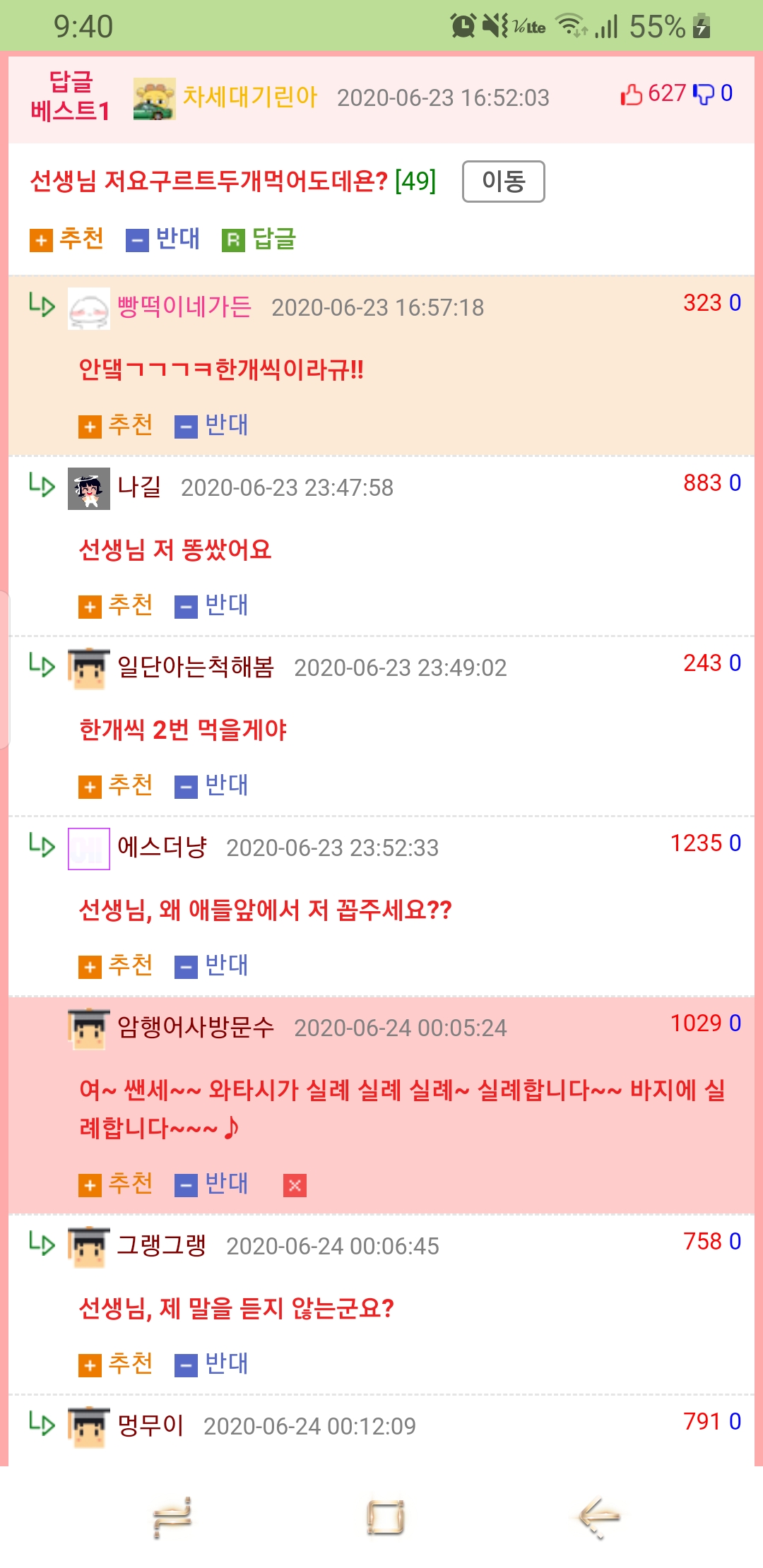Tap 추천 under the main 요구르트 post
The width and height of the screenshot is (763, 1568).
(x=67, y=239)
